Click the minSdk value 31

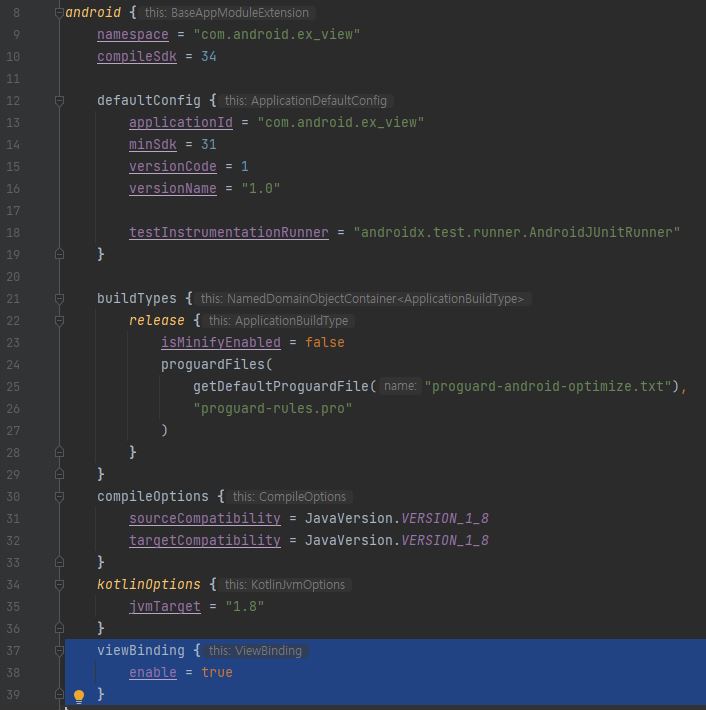click(209, 144)
